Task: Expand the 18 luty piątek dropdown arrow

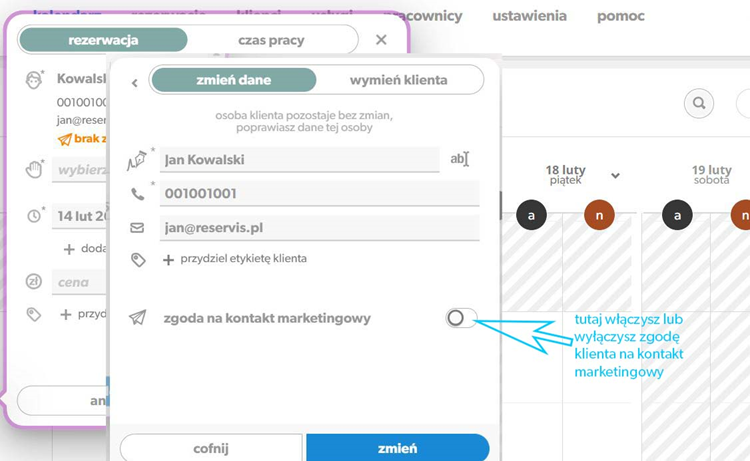Action: point(616,176)
